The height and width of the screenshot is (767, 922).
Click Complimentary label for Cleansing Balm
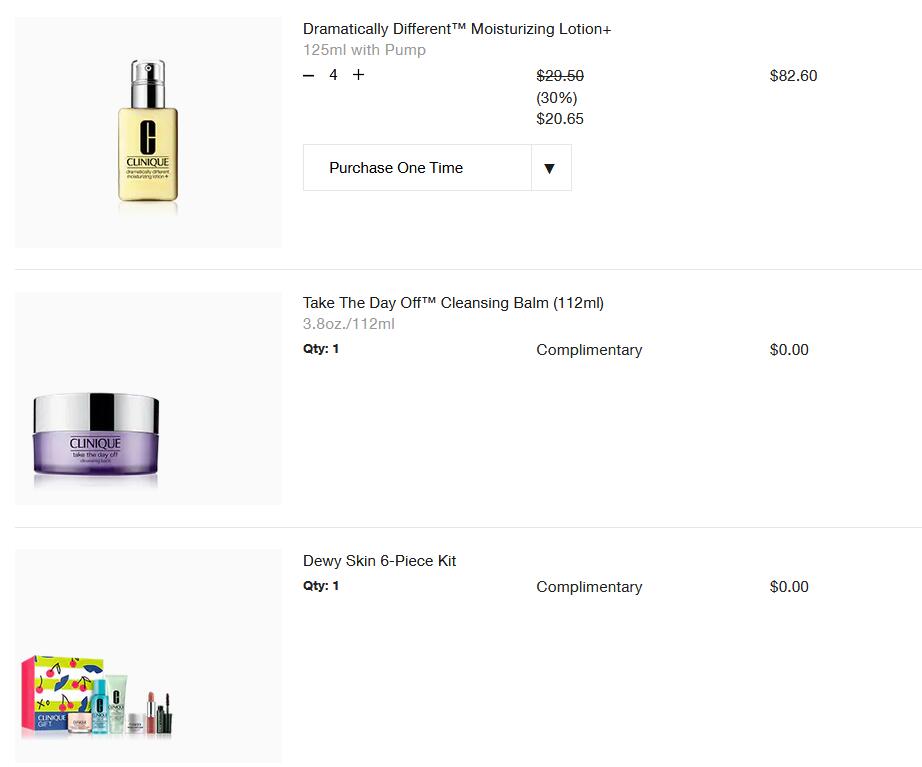pos(589,350)
